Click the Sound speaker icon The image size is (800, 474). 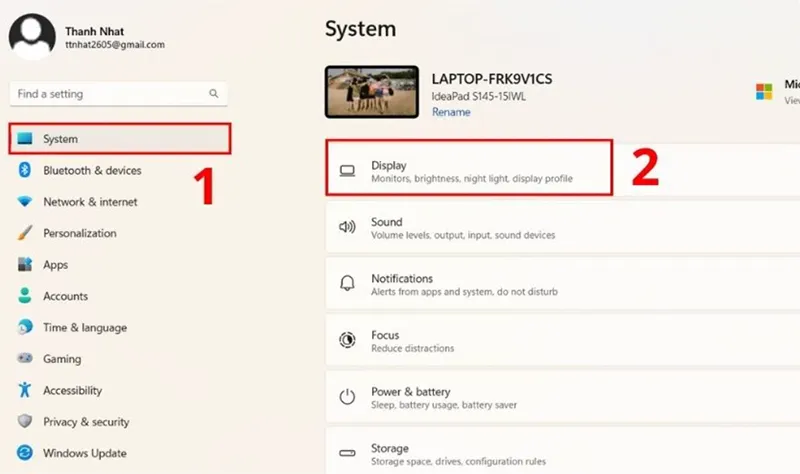tap(347, 227)
